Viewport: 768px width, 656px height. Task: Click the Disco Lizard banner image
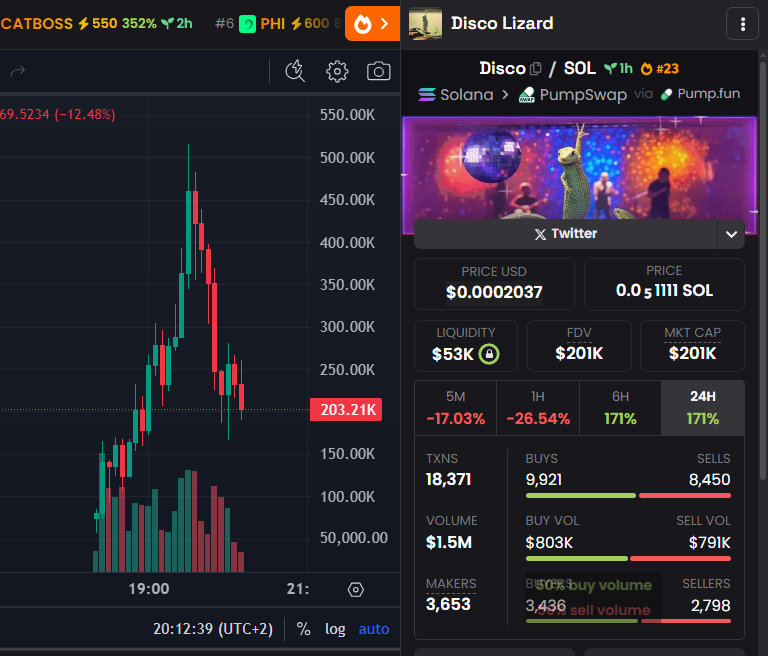[579, 169]
